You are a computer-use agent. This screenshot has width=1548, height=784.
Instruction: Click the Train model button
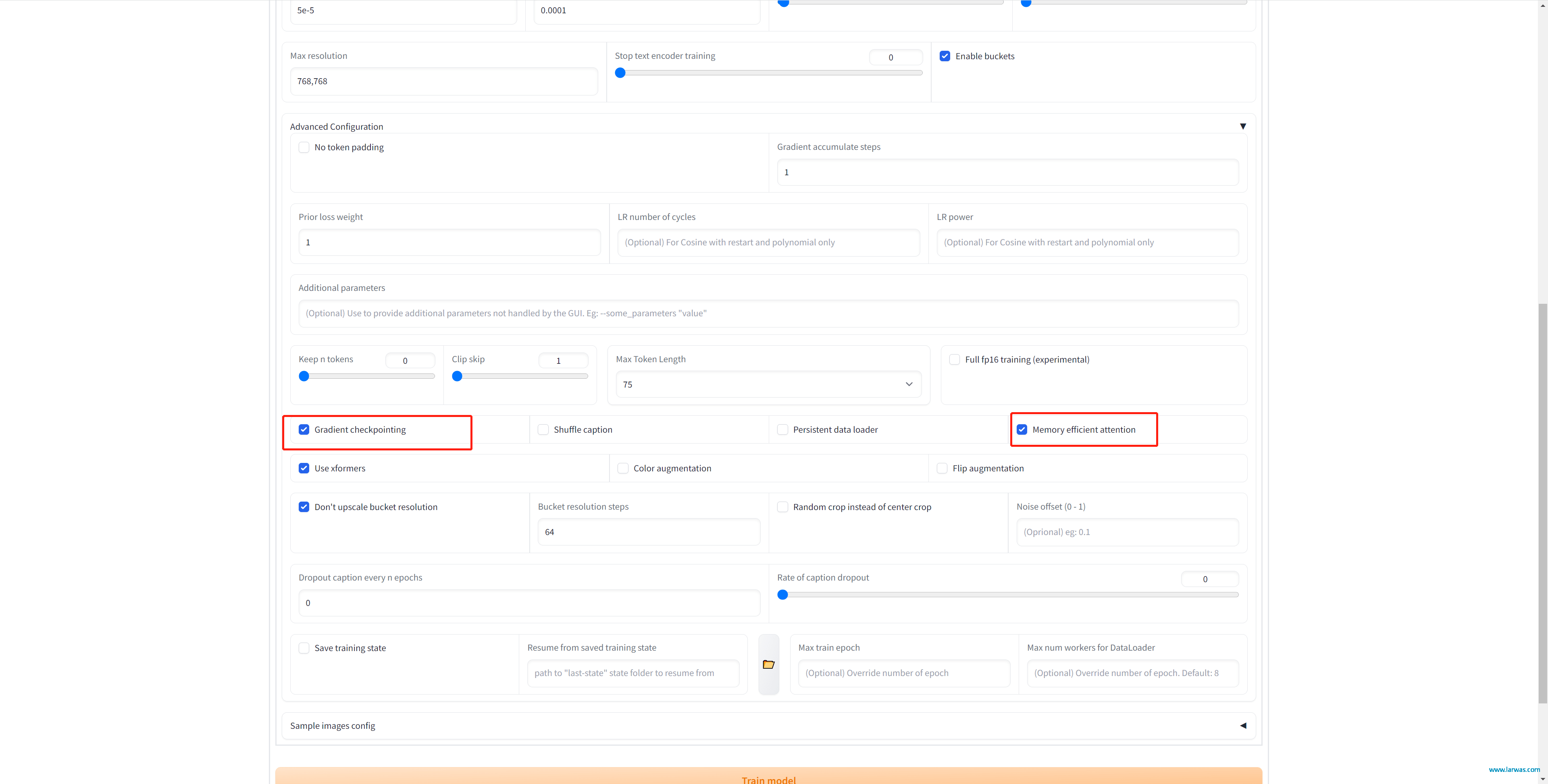click(769, 776)
